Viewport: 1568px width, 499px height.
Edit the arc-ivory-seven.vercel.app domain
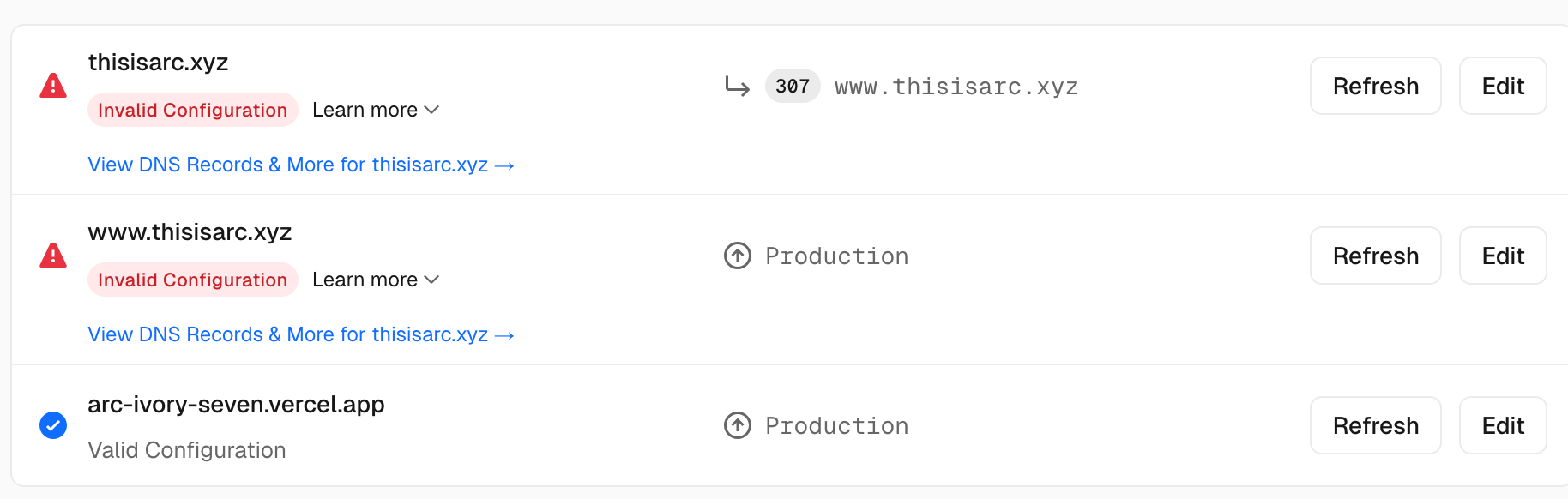click(x=1502, y=425)
